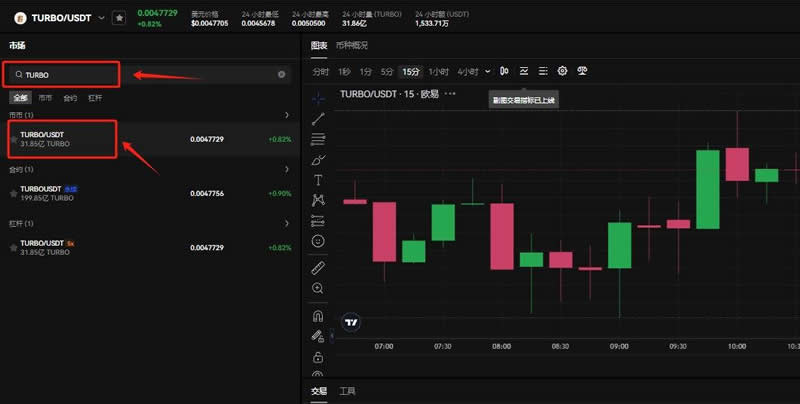This screenshot has width=800, height=404.
Task: Select the trend line drawing tool
Action: tap(318, 118)
